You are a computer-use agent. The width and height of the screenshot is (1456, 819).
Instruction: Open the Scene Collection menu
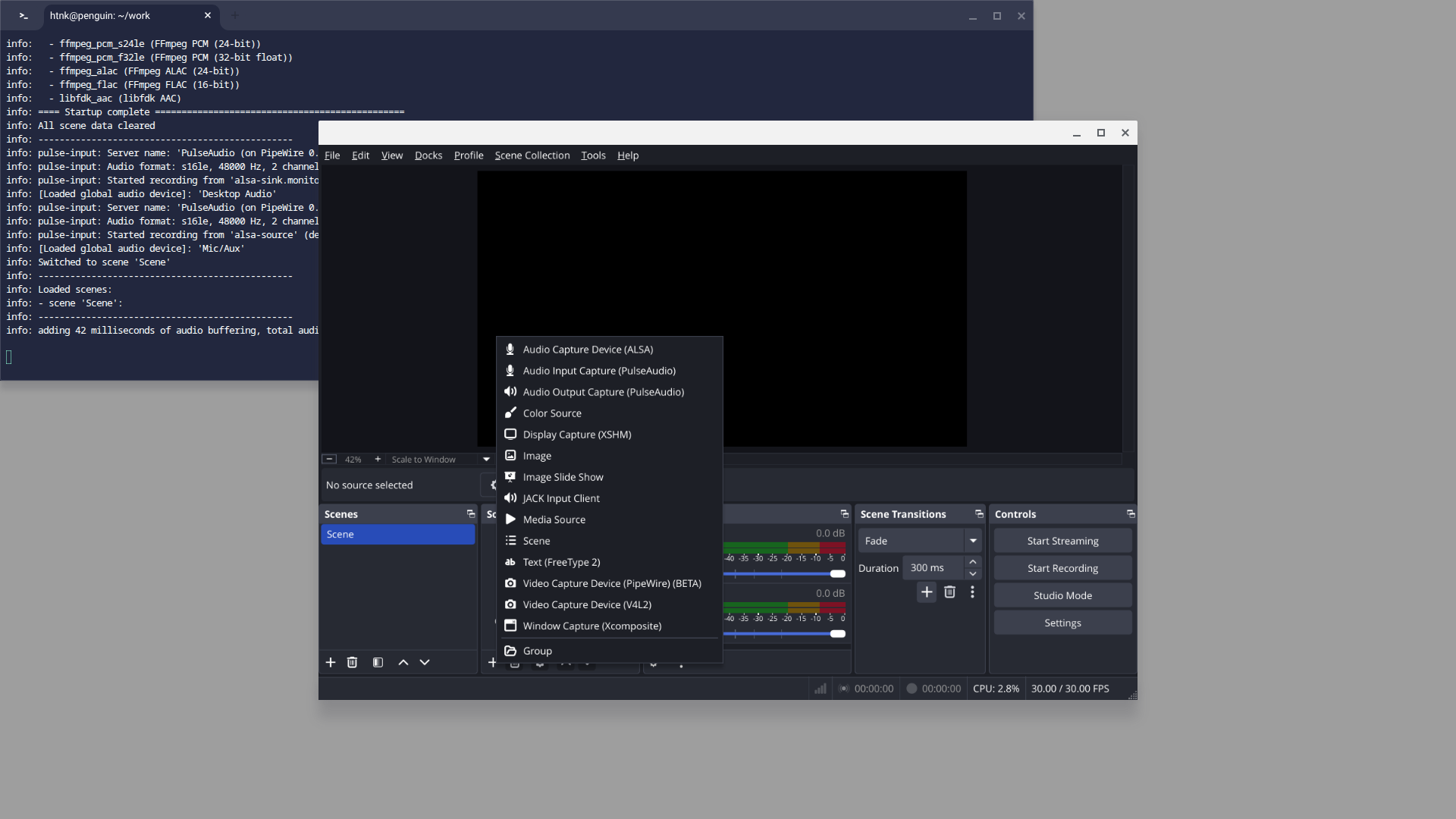pyautogui.click(x=532, y=155)
